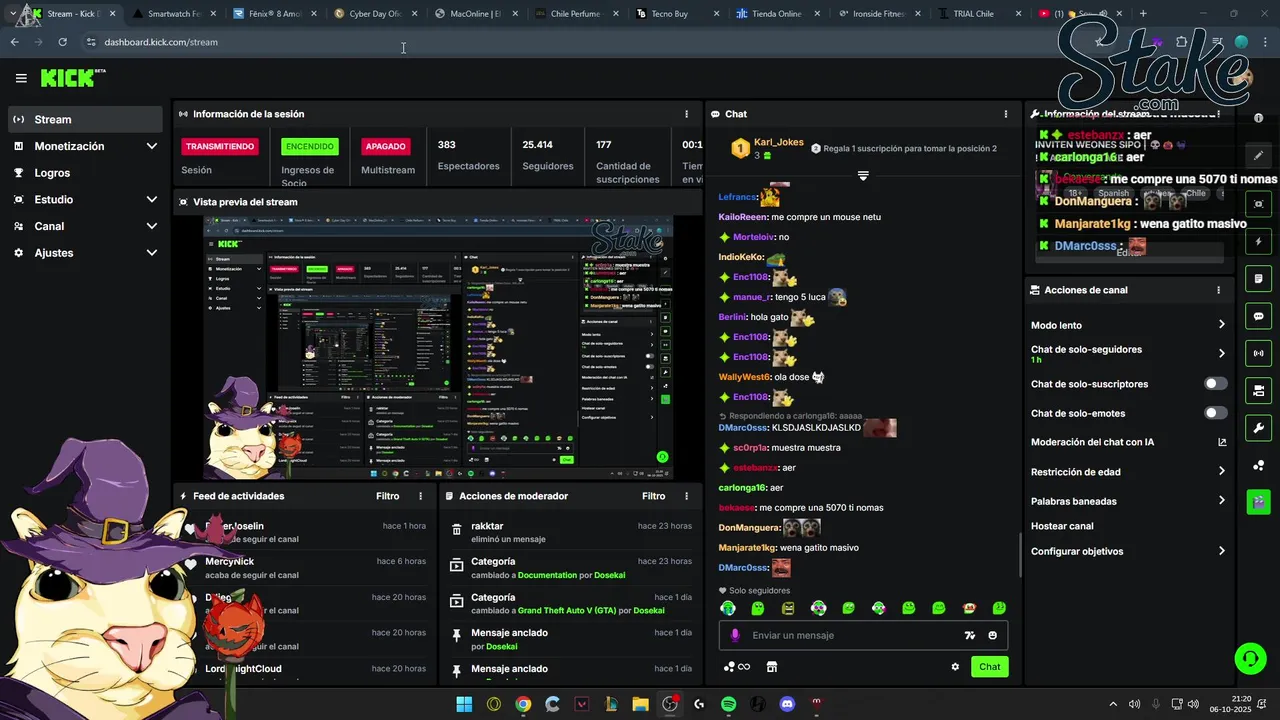Click the broadcast signal icon in right sidebar
Image resolution: width=1280 pixels, height=720 pixels.
coord(1258,353)
